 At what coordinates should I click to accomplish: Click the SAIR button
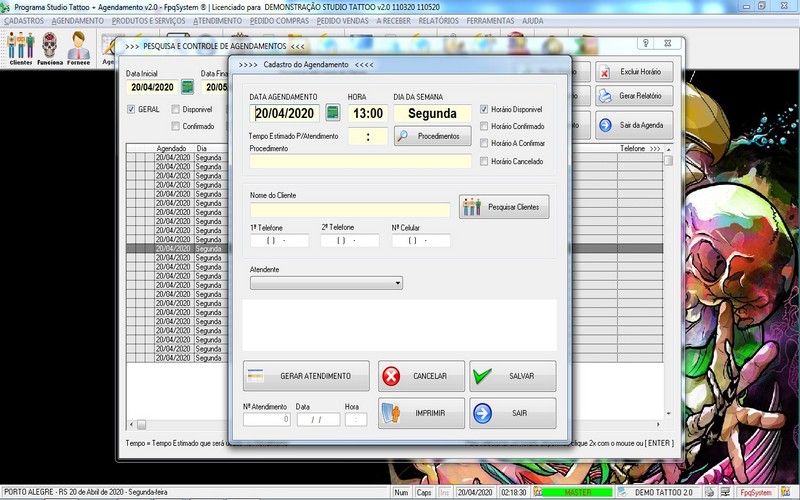coord(513,413)
